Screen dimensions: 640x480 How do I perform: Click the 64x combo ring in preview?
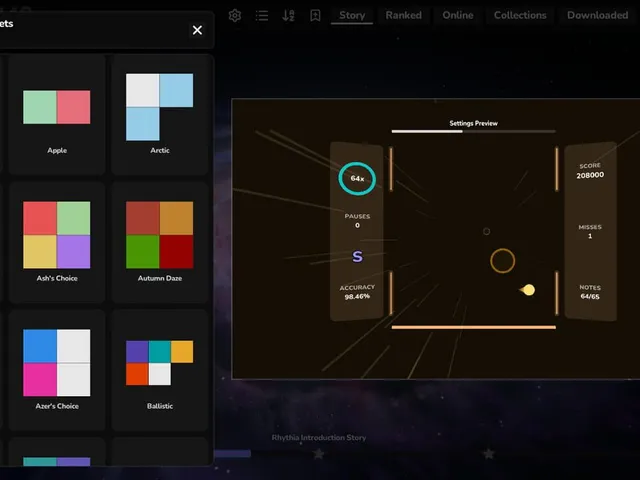point(357,178)
